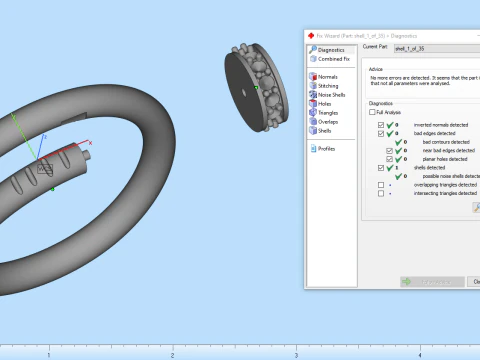Open the Profiles page

tap(323, 149)
